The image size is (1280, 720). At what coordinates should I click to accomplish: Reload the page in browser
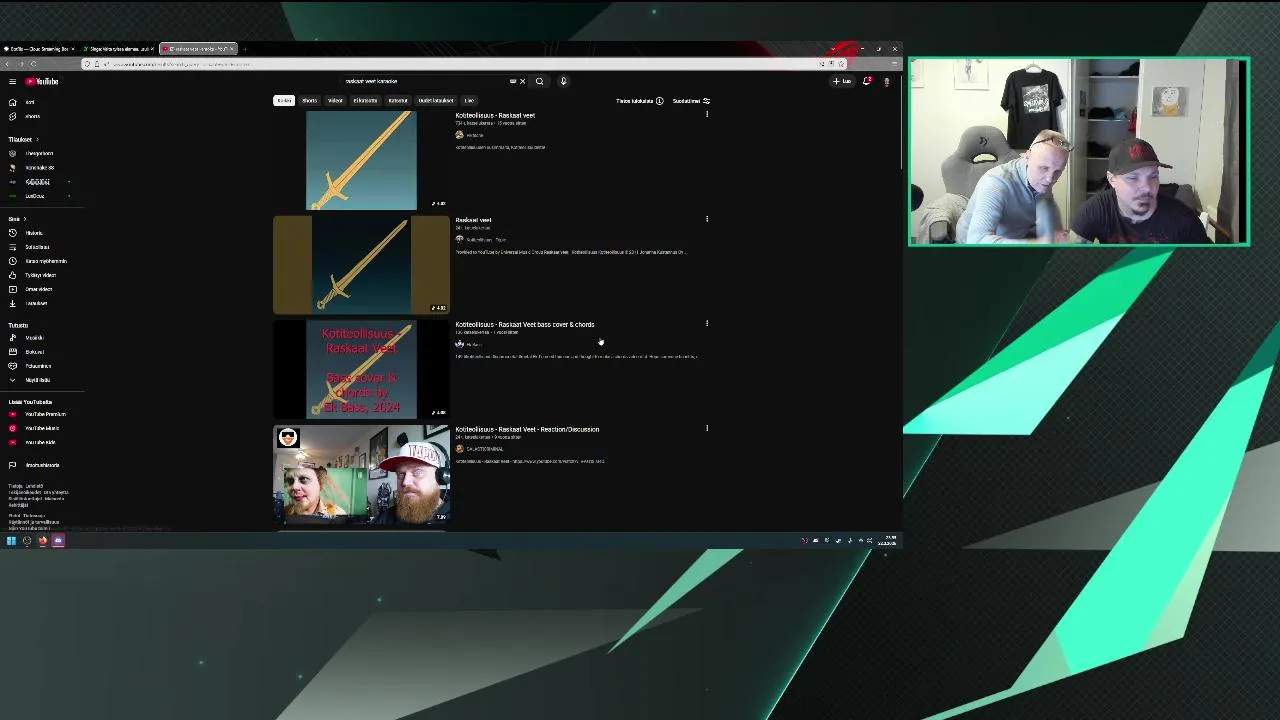[x=33, y=64]
